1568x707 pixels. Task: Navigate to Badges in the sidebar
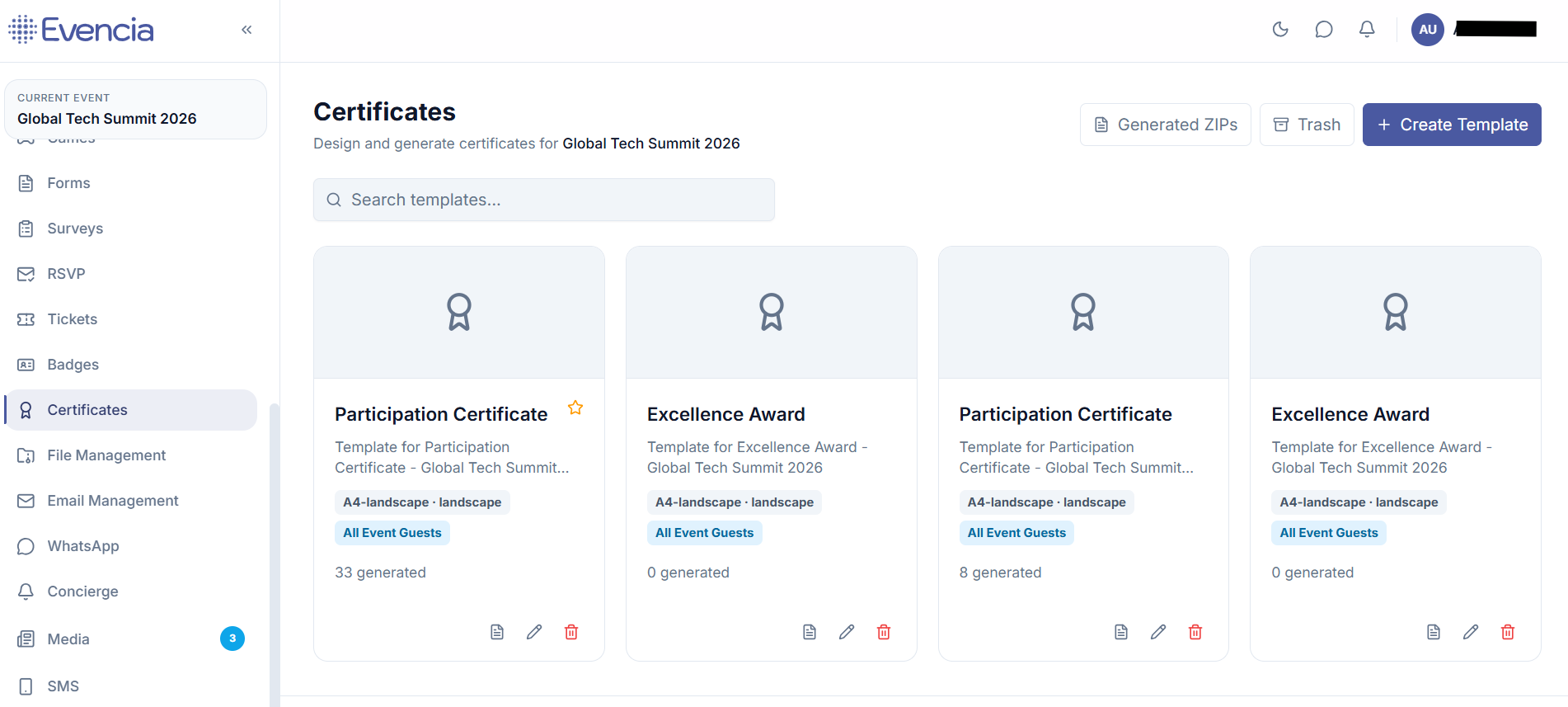[x=131, y=365]
